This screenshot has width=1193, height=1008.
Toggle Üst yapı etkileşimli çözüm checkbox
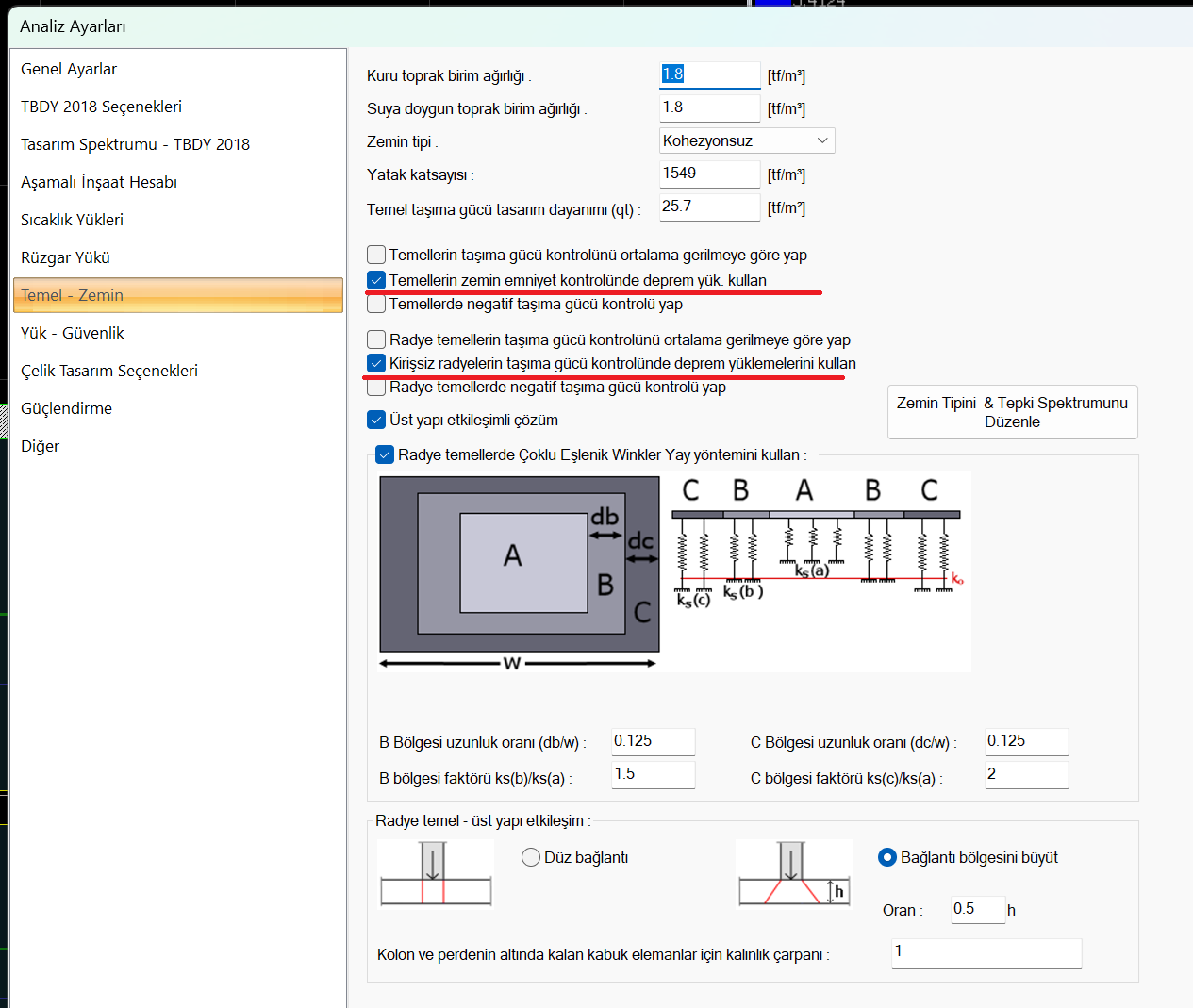click(x=376, y=420)
